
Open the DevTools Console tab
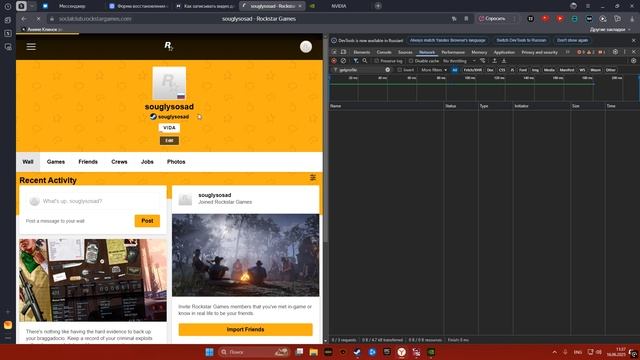(x=384, y=52)
